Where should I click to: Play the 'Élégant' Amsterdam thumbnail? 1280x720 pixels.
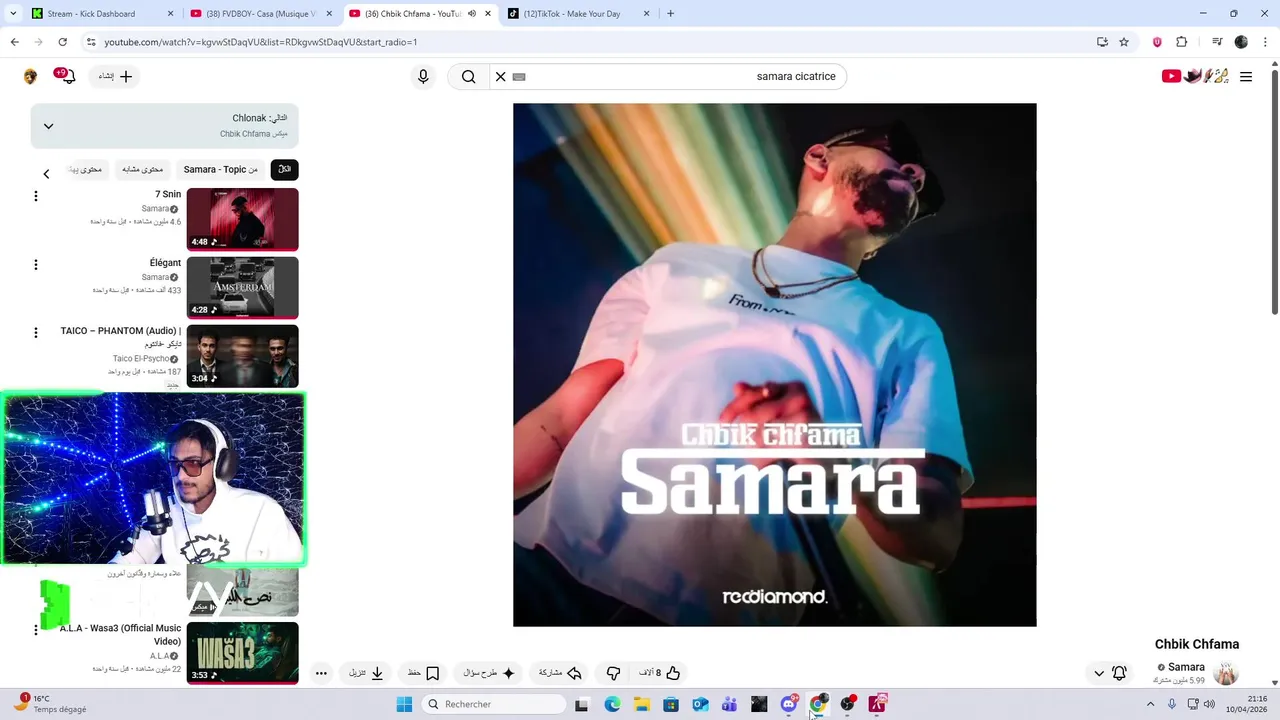pos(242,288)
